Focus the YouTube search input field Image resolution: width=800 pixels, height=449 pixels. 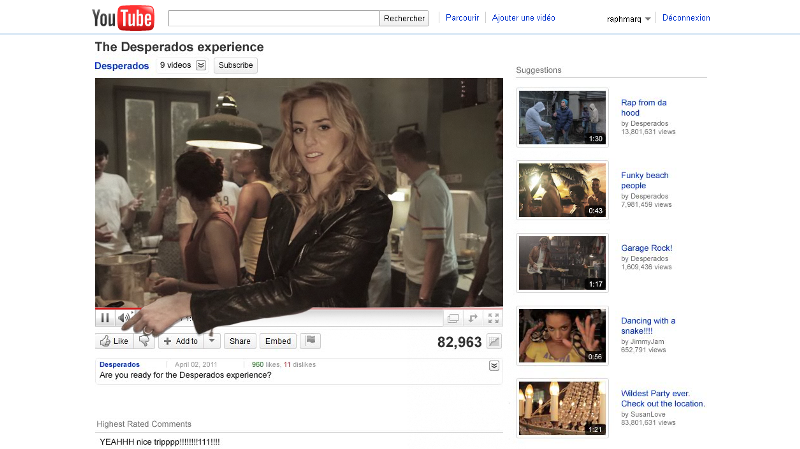coord(274,18)
